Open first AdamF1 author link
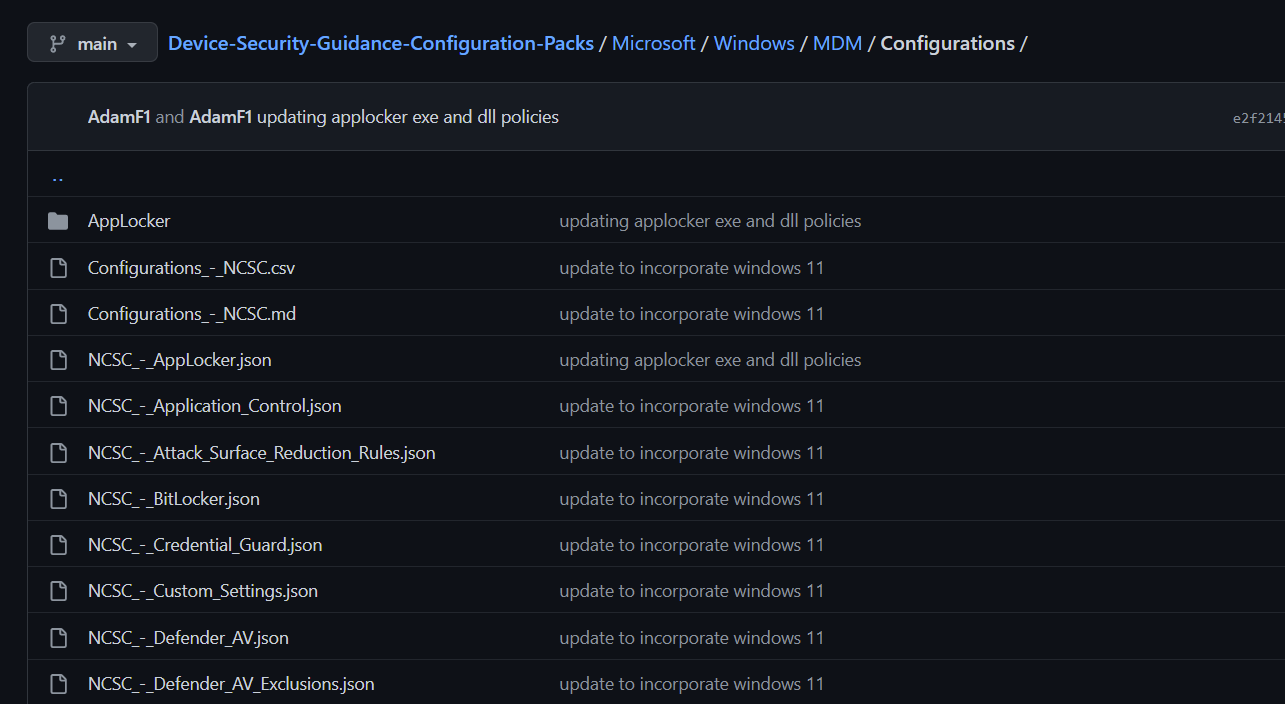Viewport: 1285px width, 704px height. point(119,117)
